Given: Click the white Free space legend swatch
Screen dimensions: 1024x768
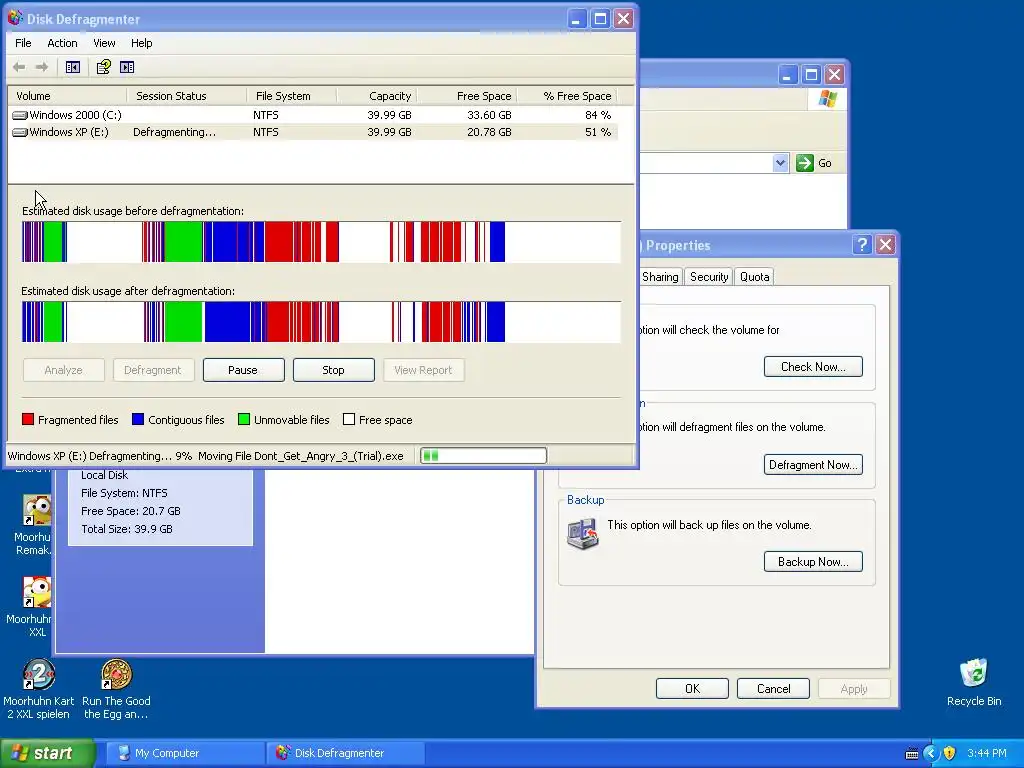Looking at the screenshot, I should (x=349, y=419).
